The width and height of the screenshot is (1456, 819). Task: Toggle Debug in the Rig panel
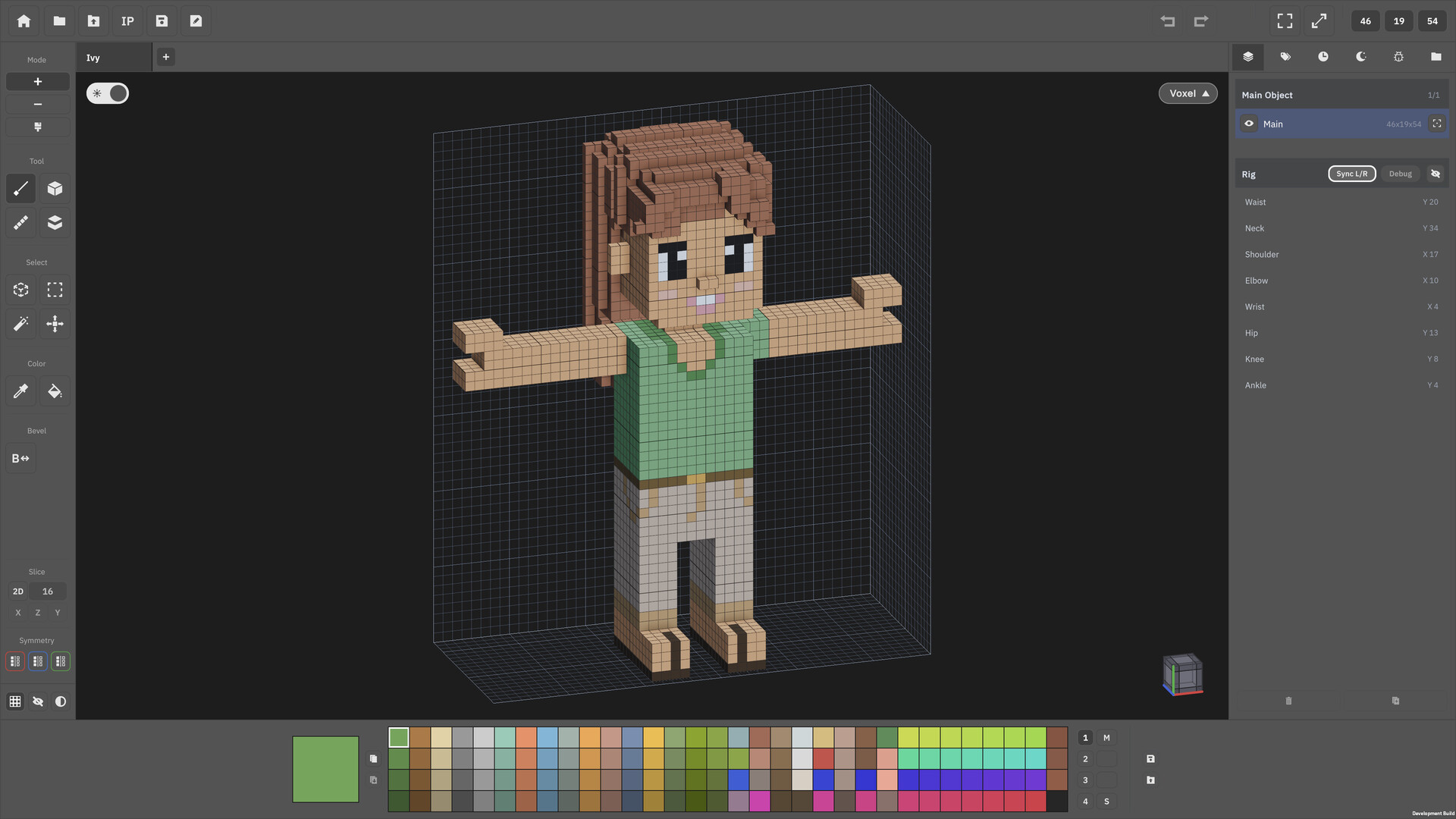click(x=1400, y=174)
